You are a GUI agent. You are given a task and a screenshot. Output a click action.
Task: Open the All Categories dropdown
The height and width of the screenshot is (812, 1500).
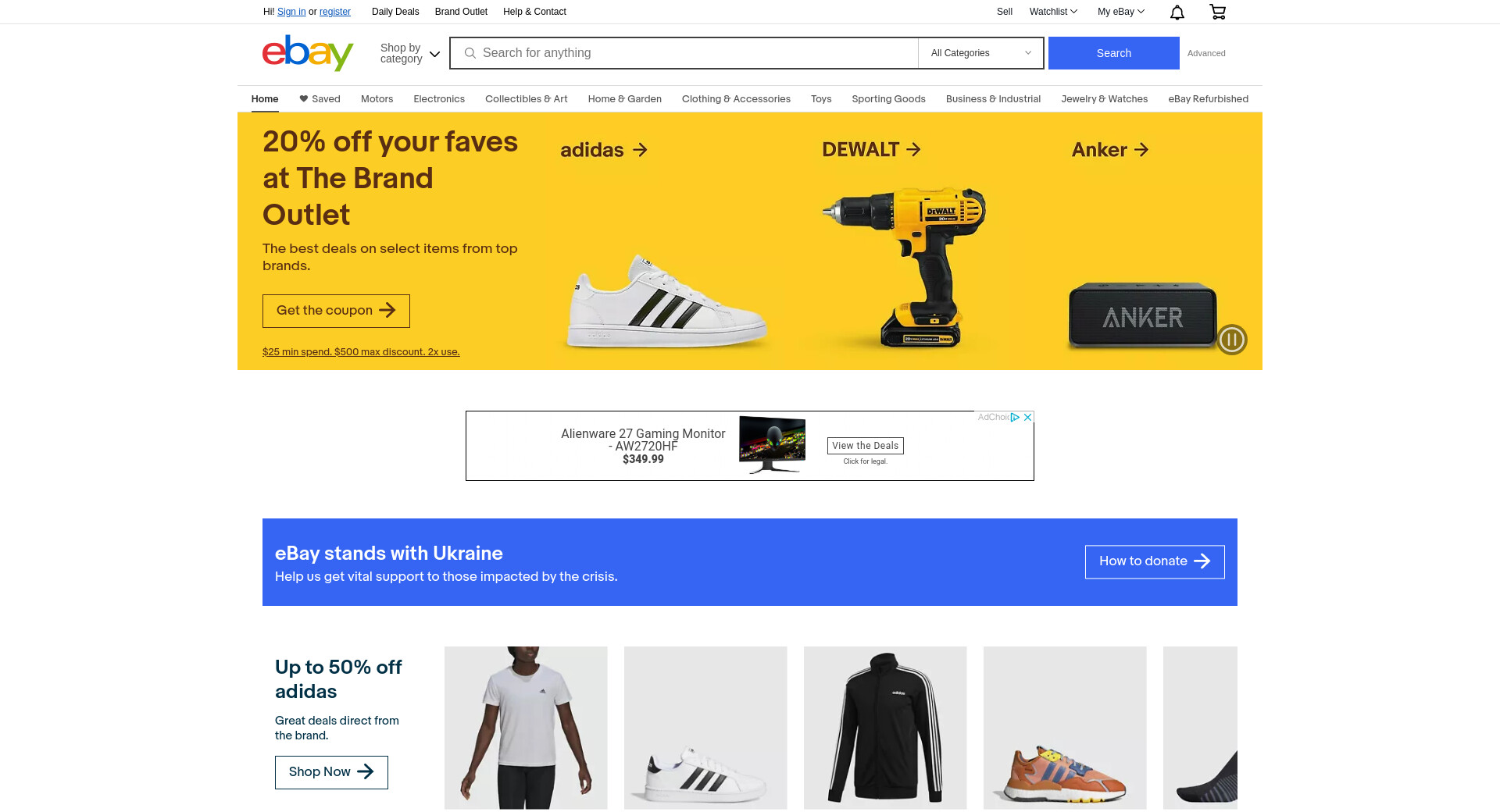coord(980,53)
